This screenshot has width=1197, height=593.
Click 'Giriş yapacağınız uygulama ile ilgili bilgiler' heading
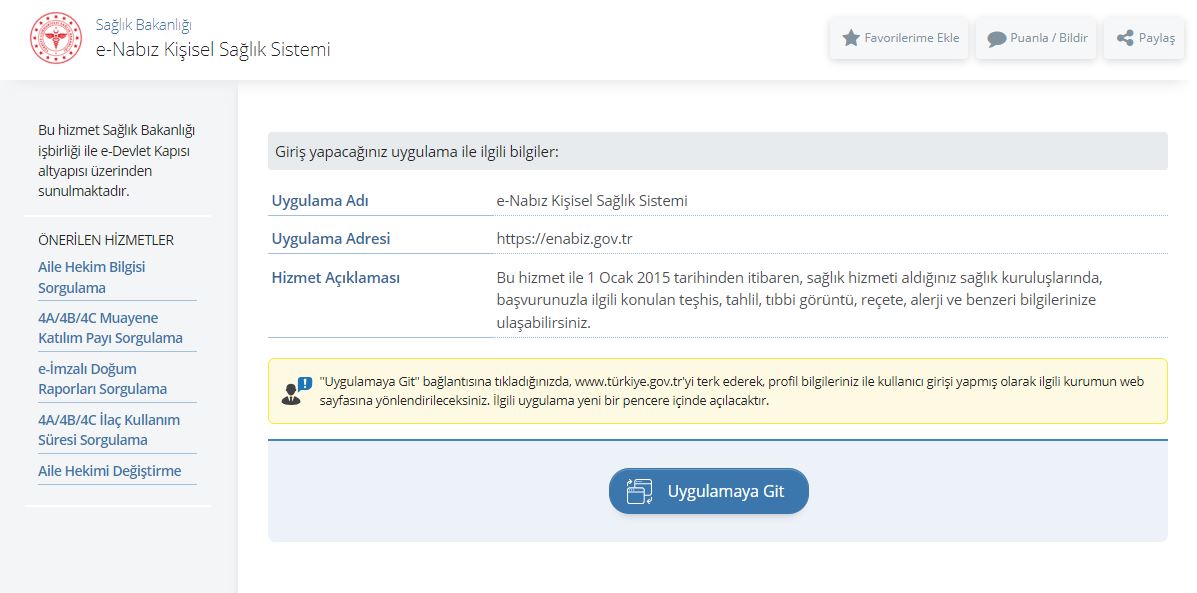pos(417,152)
